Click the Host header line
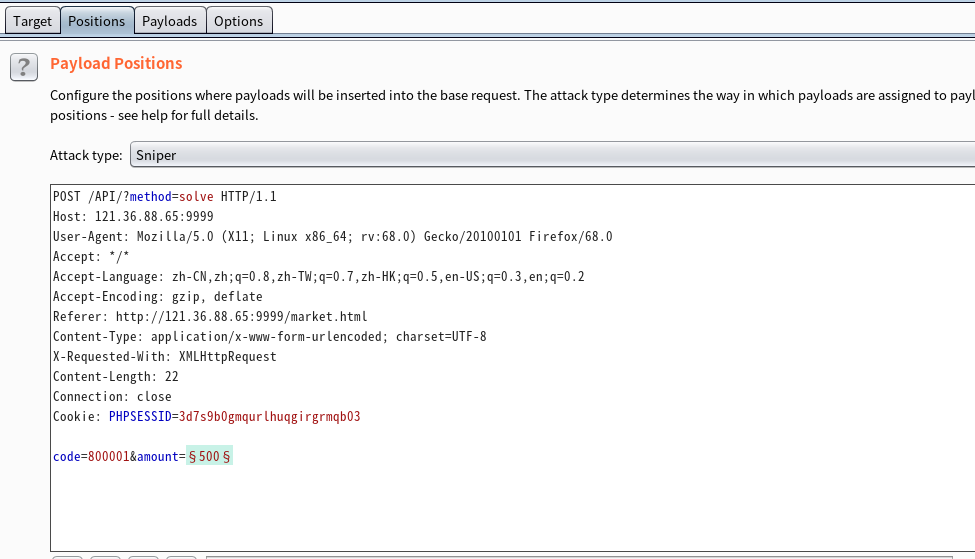The image size is (975, 559). coord(132,217)
